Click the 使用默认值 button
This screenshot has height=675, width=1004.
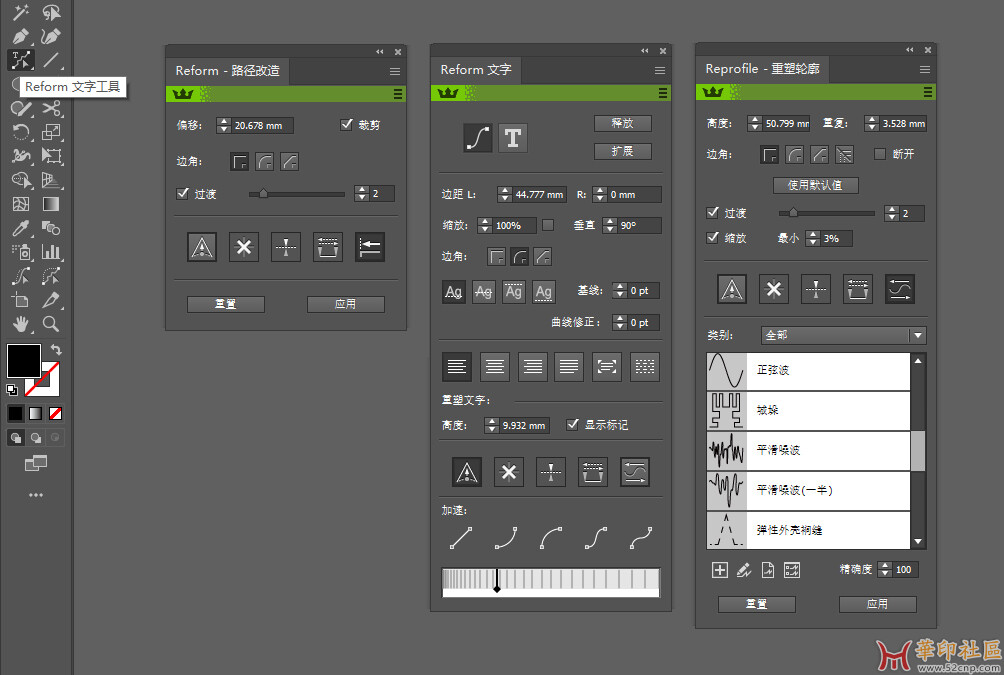[815, 185]
